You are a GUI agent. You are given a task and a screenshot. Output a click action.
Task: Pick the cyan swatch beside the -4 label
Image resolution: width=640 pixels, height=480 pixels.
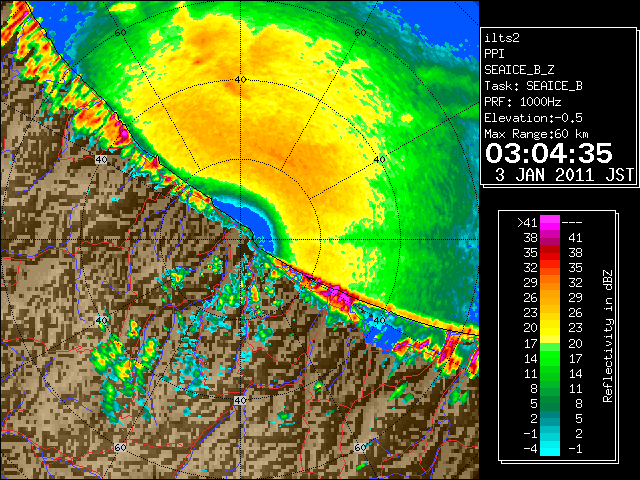click(550, 448)
